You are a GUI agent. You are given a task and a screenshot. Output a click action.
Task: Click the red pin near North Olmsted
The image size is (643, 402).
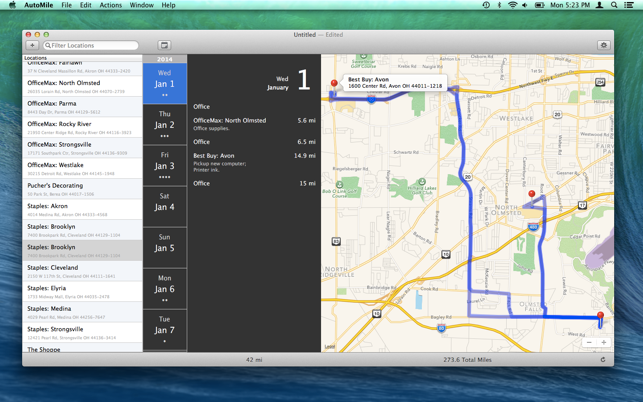pyautogui.click(x=532, y=195)
